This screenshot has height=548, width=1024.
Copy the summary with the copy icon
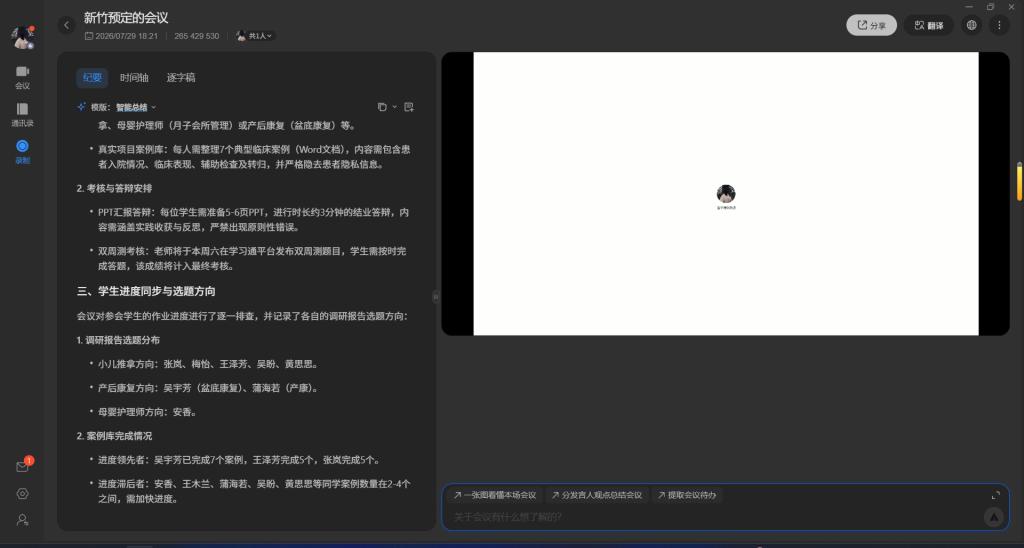pyautogui.click(x=382, y=107)
